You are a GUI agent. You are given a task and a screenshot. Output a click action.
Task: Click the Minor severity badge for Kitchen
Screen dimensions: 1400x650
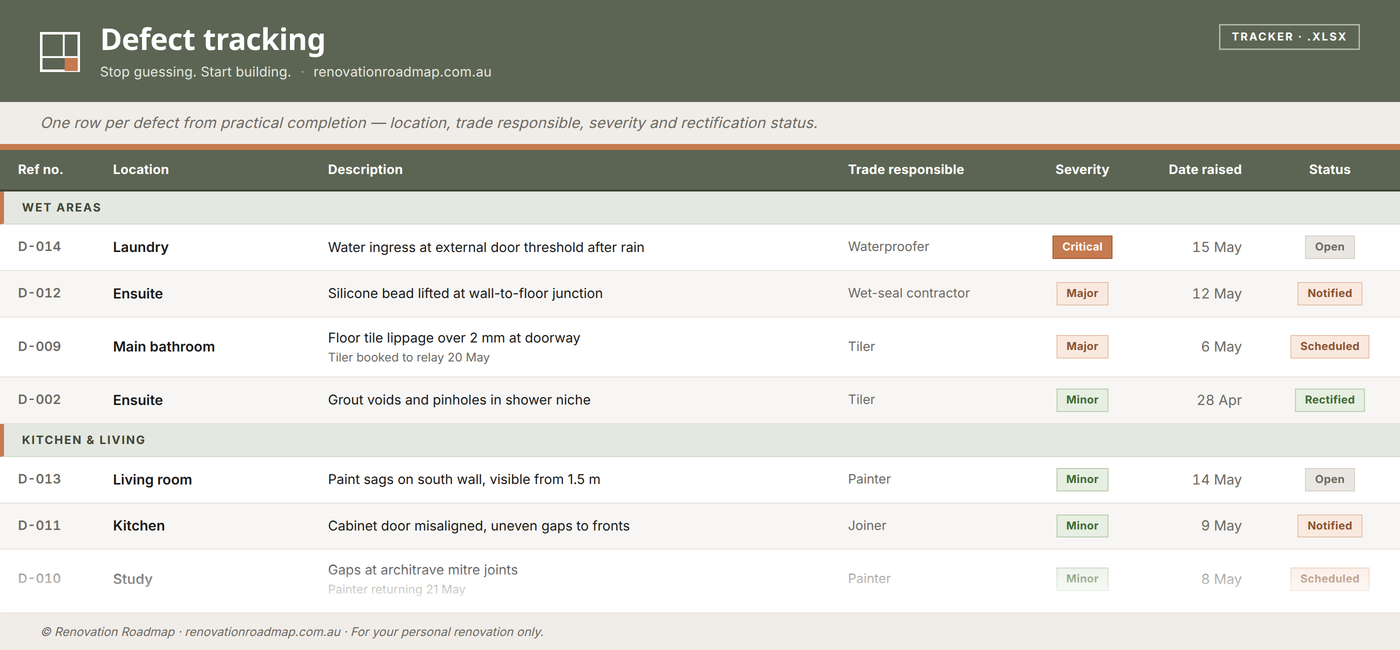click(1082, 525)
